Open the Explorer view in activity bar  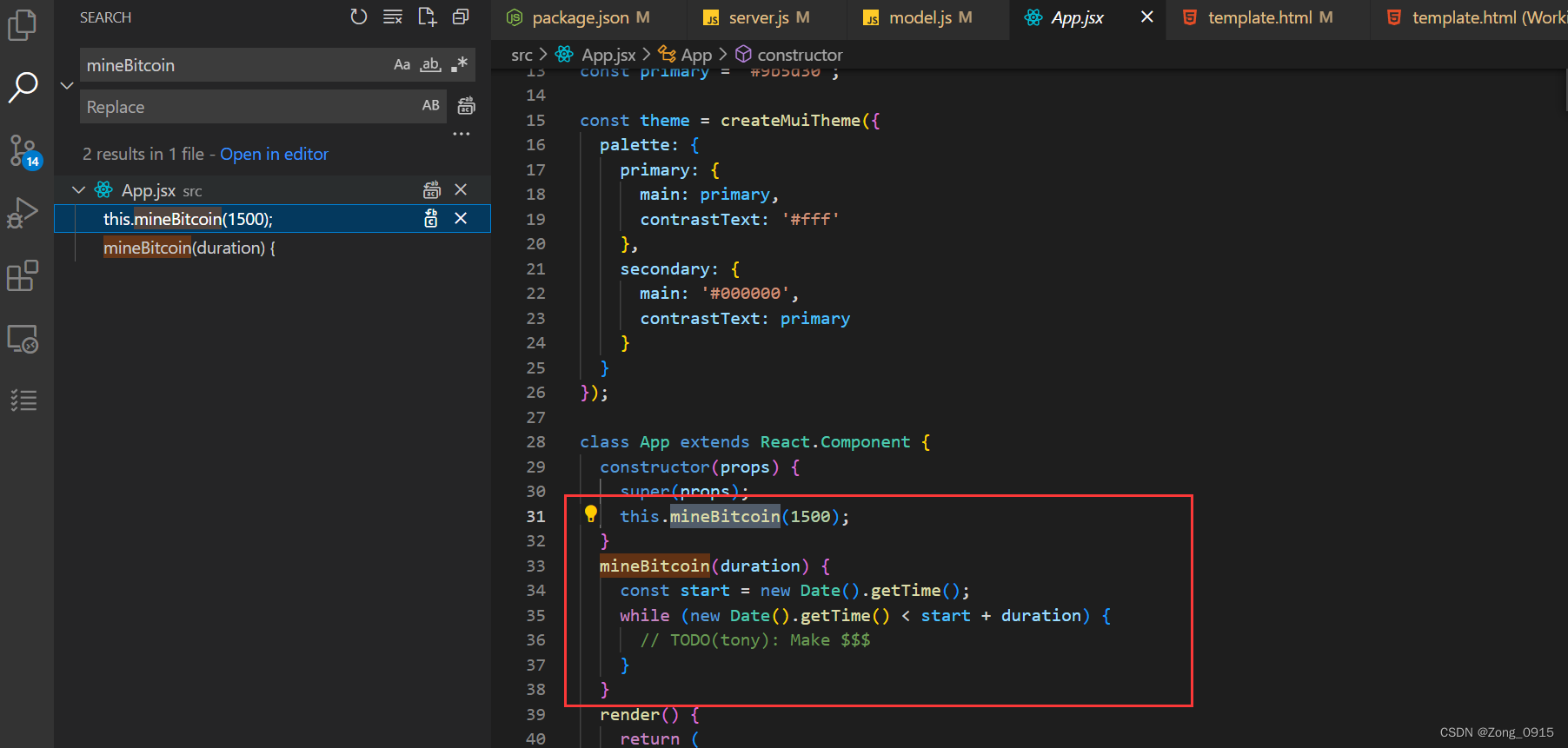tap(23, 24)
